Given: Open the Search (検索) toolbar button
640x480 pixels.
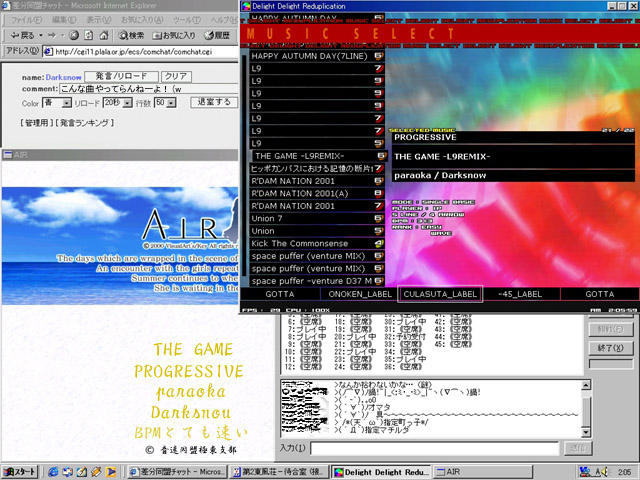Looking at the screenshot, I should tap(130, 35).
